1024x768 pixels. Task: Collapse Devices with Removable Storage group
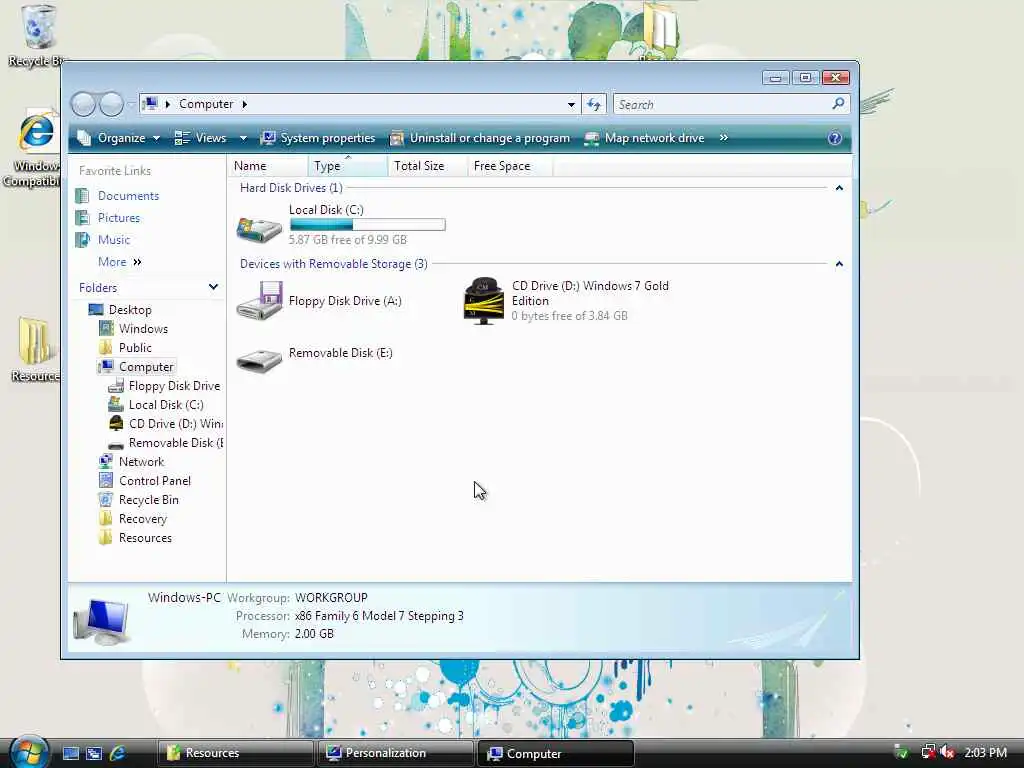(839, 264)
